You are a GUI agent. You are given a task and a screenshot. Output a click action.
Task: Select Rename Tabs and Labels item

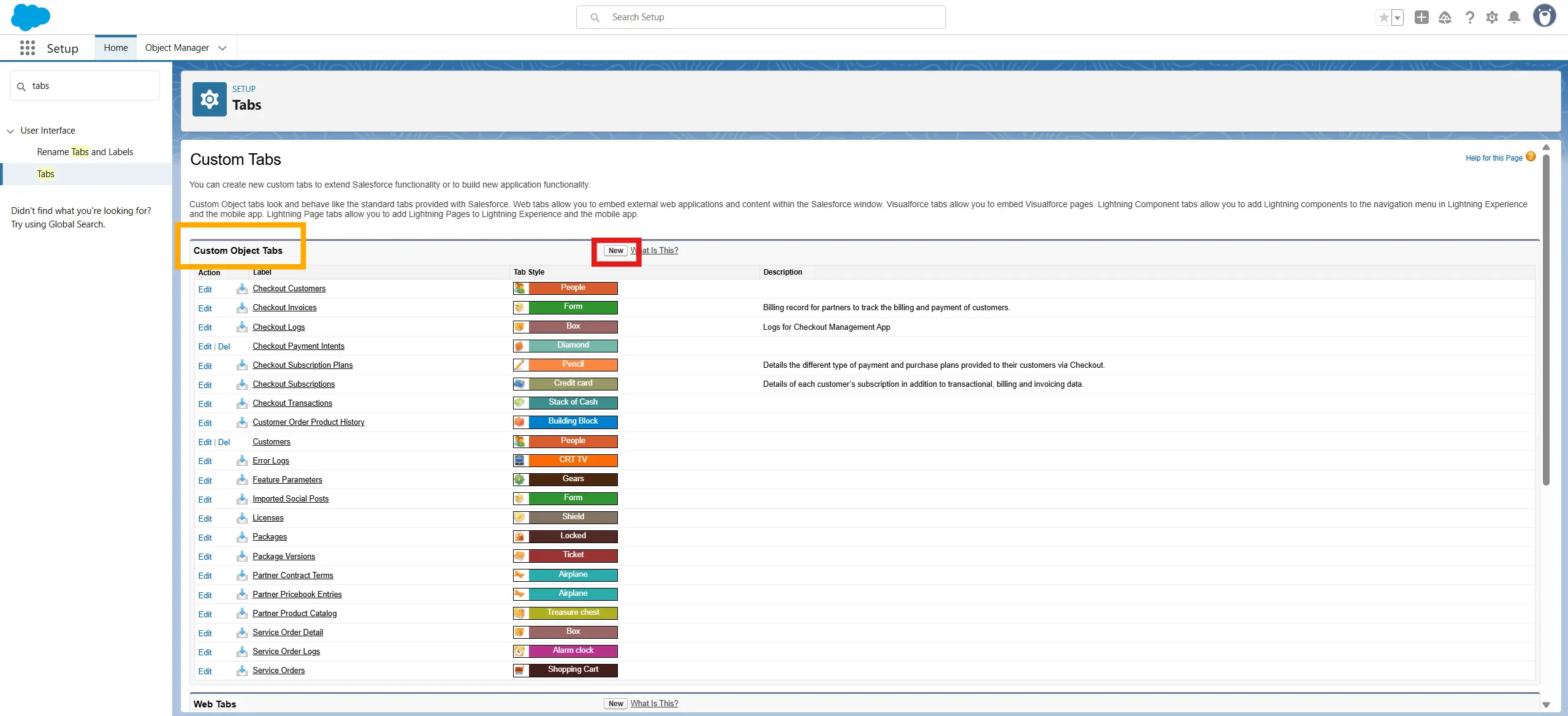[85, 152]
